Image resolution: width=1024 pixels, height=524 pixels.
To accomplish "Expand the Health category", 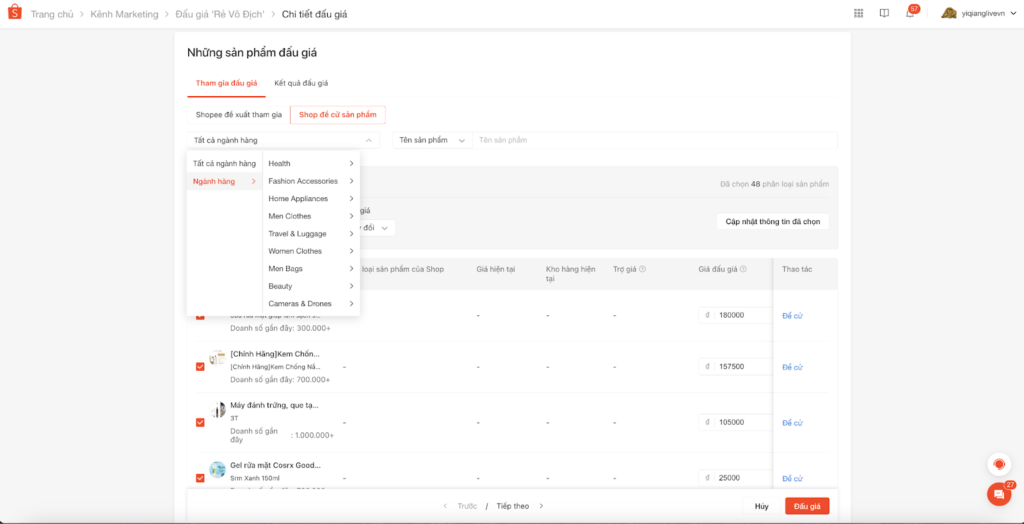I will 311,163.
